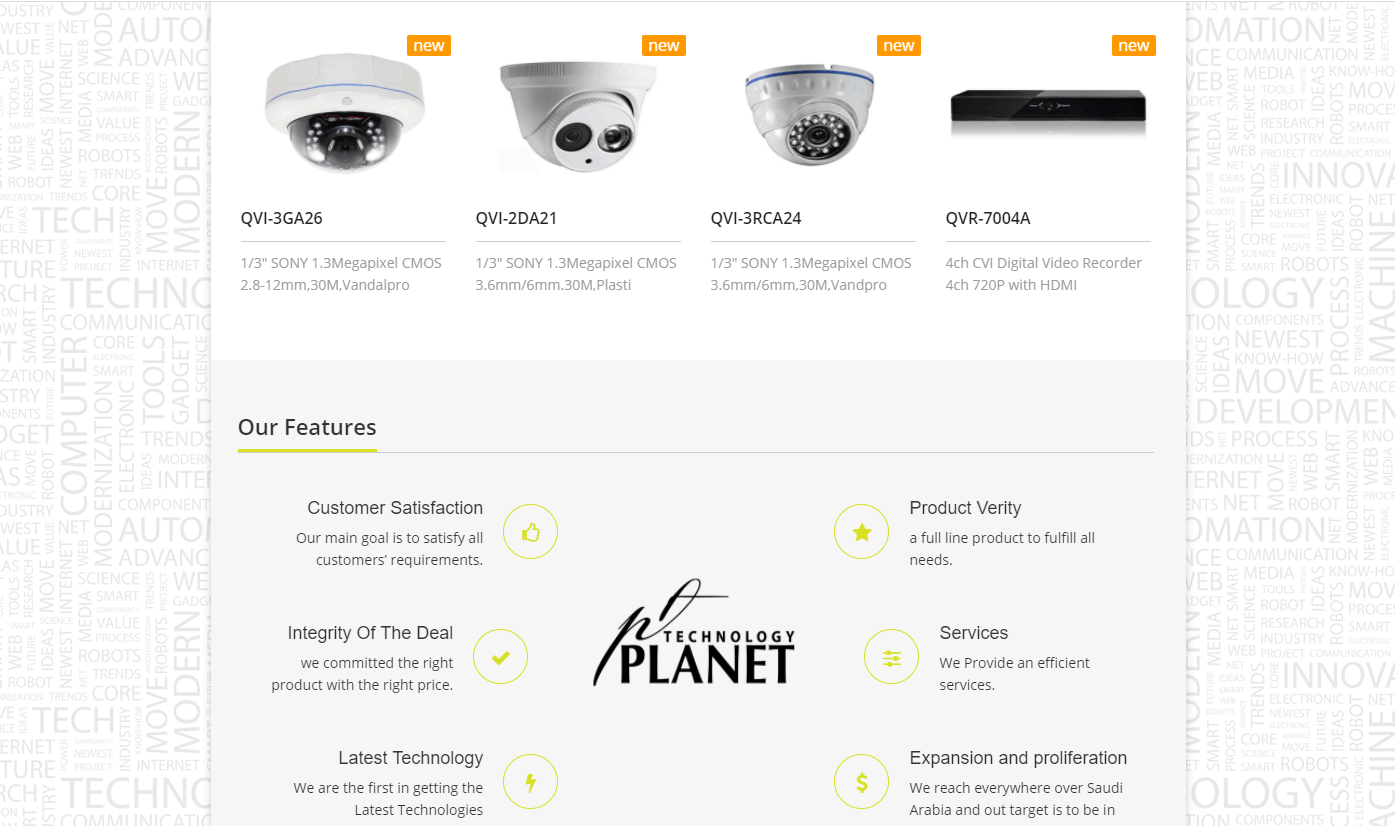
Task: Open the QVI-2DA21 camera image
Action: point(580,115)
